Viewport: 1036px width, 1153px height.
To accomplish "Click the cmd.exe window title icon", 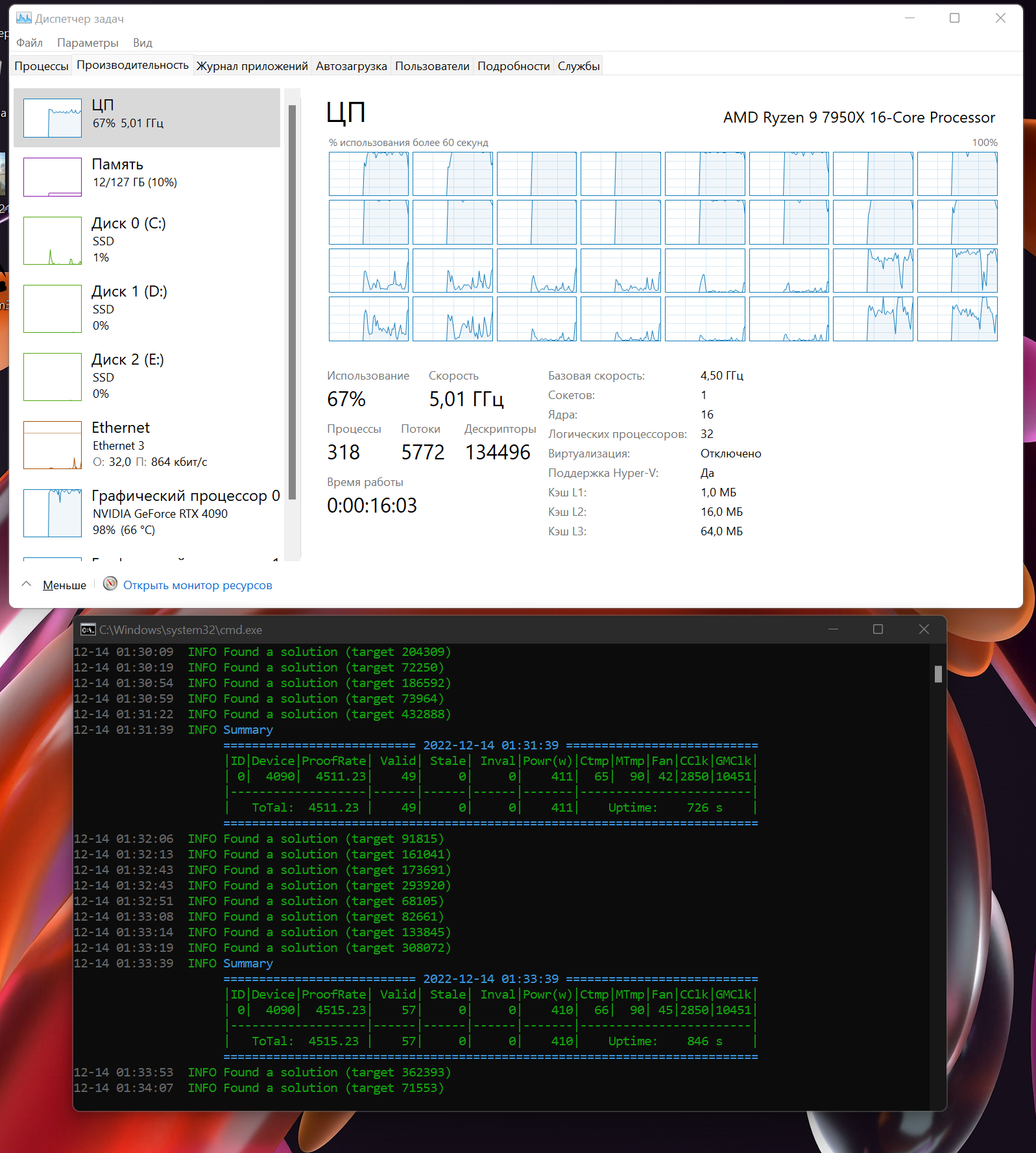I will [x=88, y=629].
